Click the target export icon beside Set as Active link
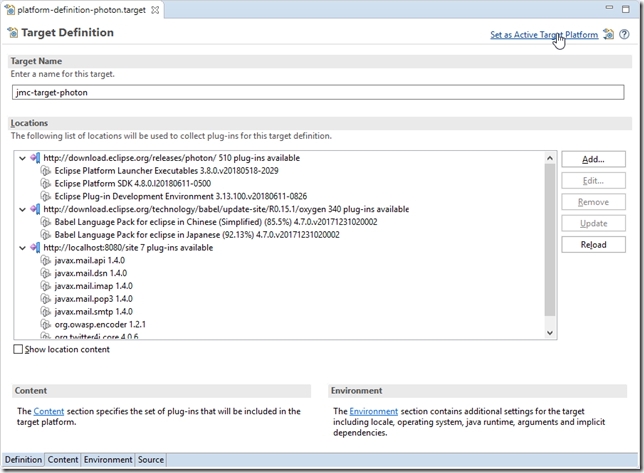 609,34
